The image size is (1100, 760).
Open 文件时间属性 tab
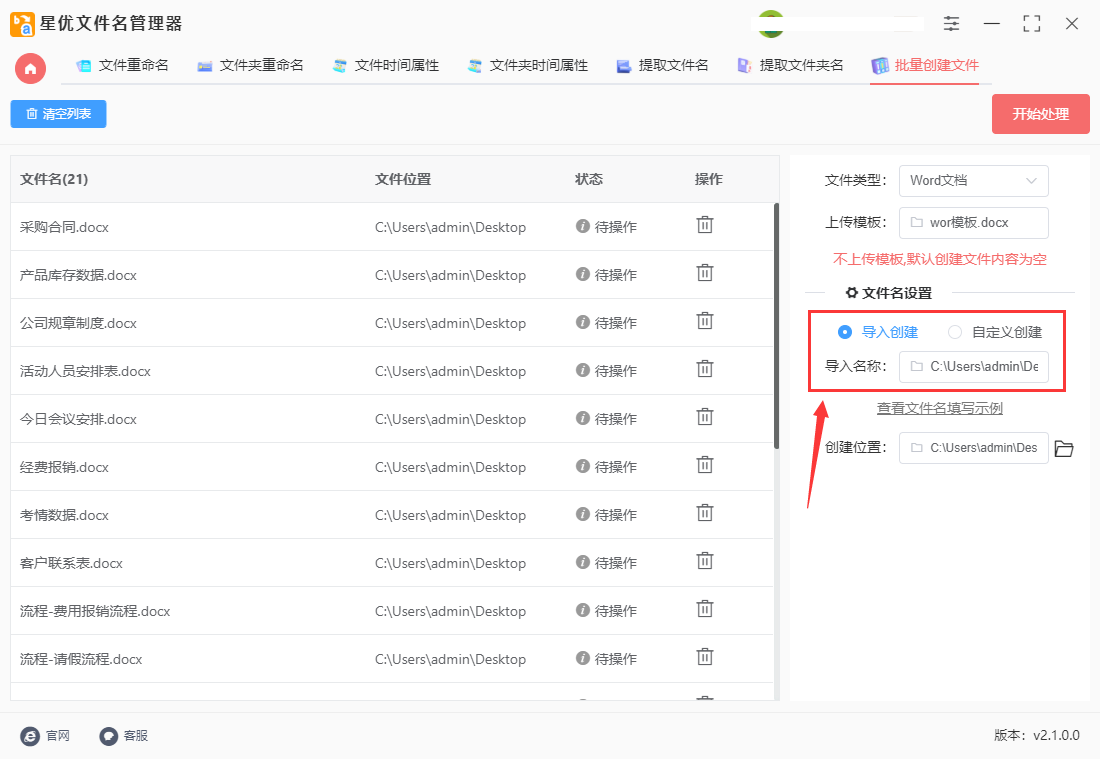click(386, 66)
